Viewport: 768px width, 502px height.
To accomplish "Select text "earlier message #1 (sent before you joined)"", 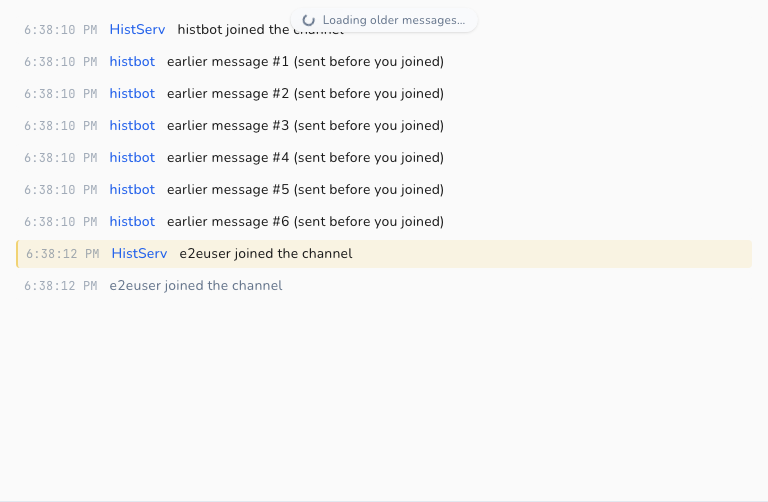I will coord(305,62).
